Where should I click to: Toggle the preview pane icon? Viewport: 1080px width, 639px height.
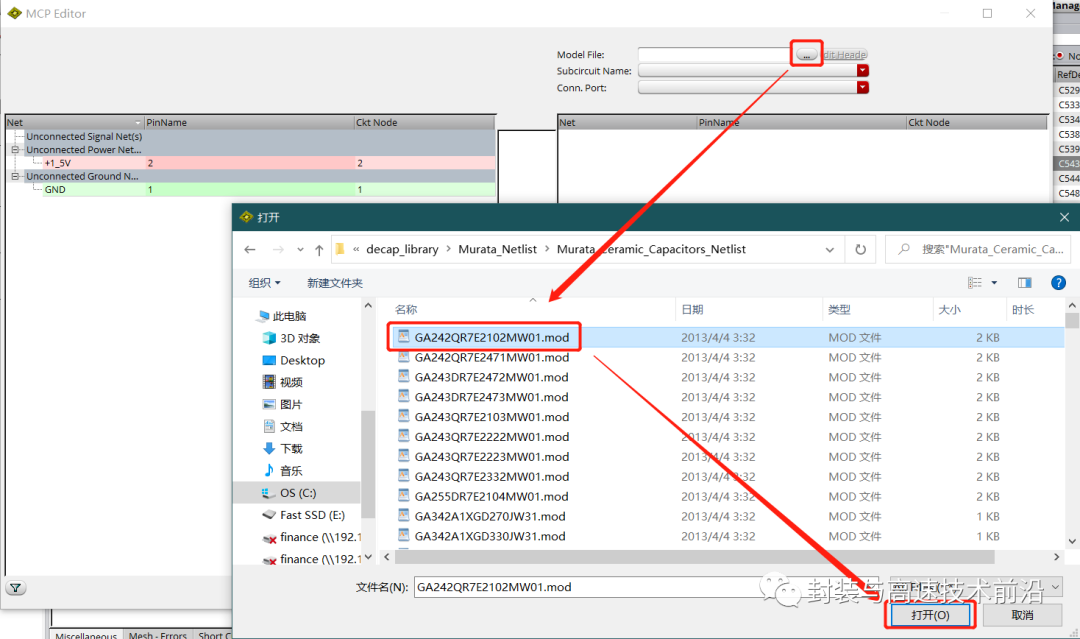coord(1024,282)
